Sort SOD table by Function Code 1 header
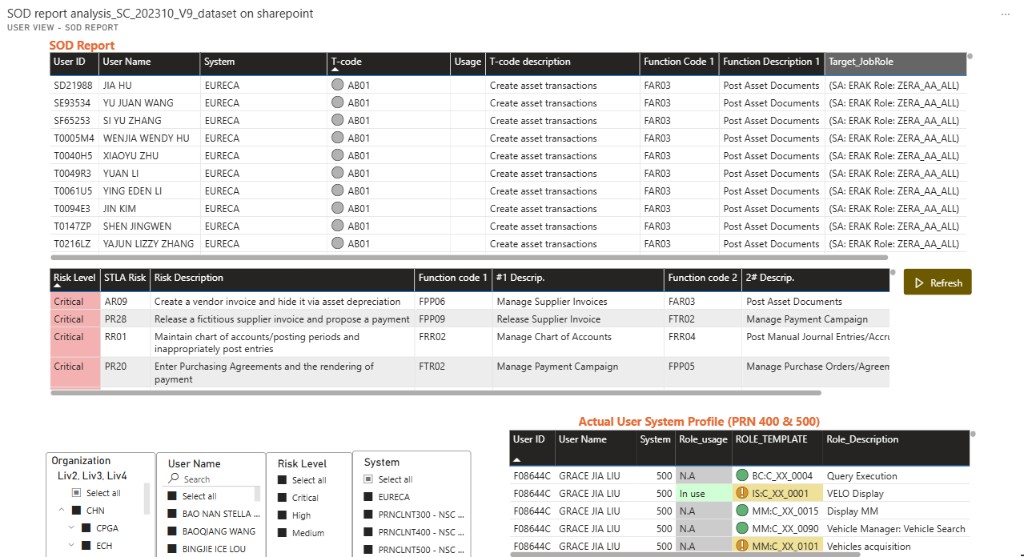 pos(679,63)
